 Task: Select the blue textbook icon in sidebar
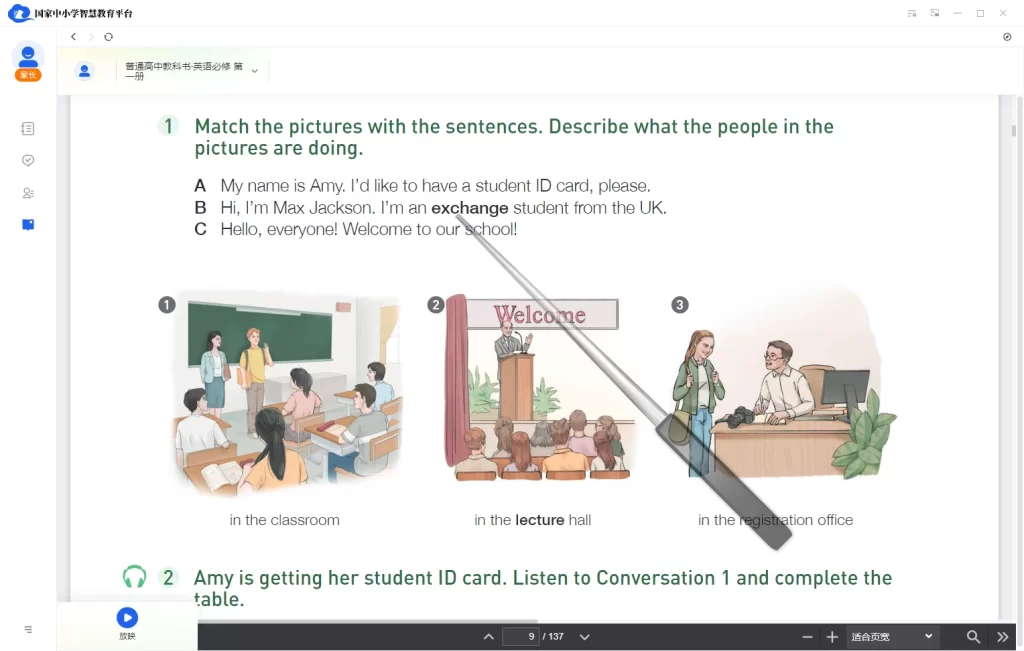tap(28, 225)
